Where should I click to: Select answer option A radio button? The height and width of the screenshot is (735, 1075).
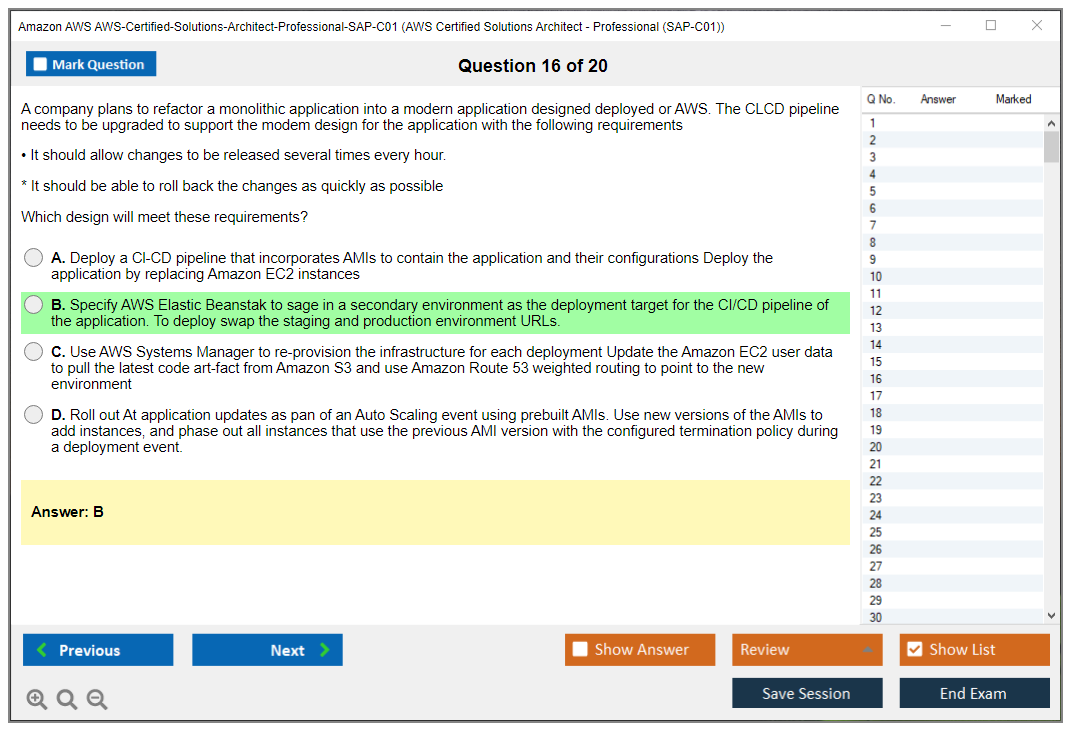coord(34,258)
